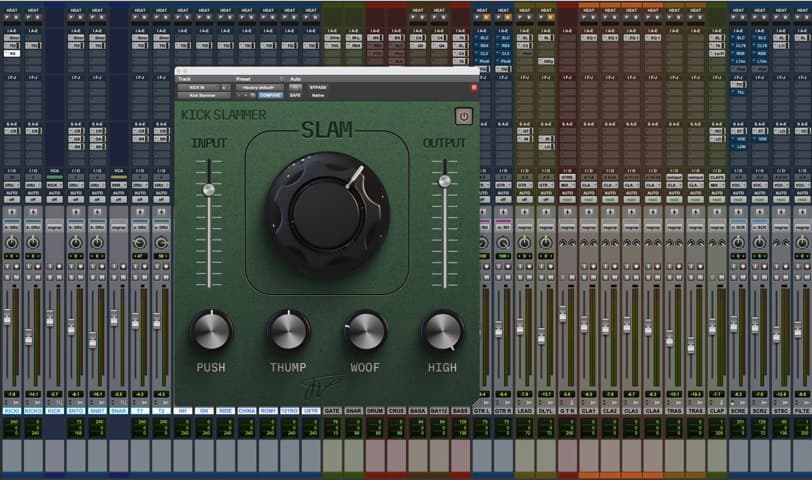Open the plug-in preset dropdown

click(x=259, y=88)
